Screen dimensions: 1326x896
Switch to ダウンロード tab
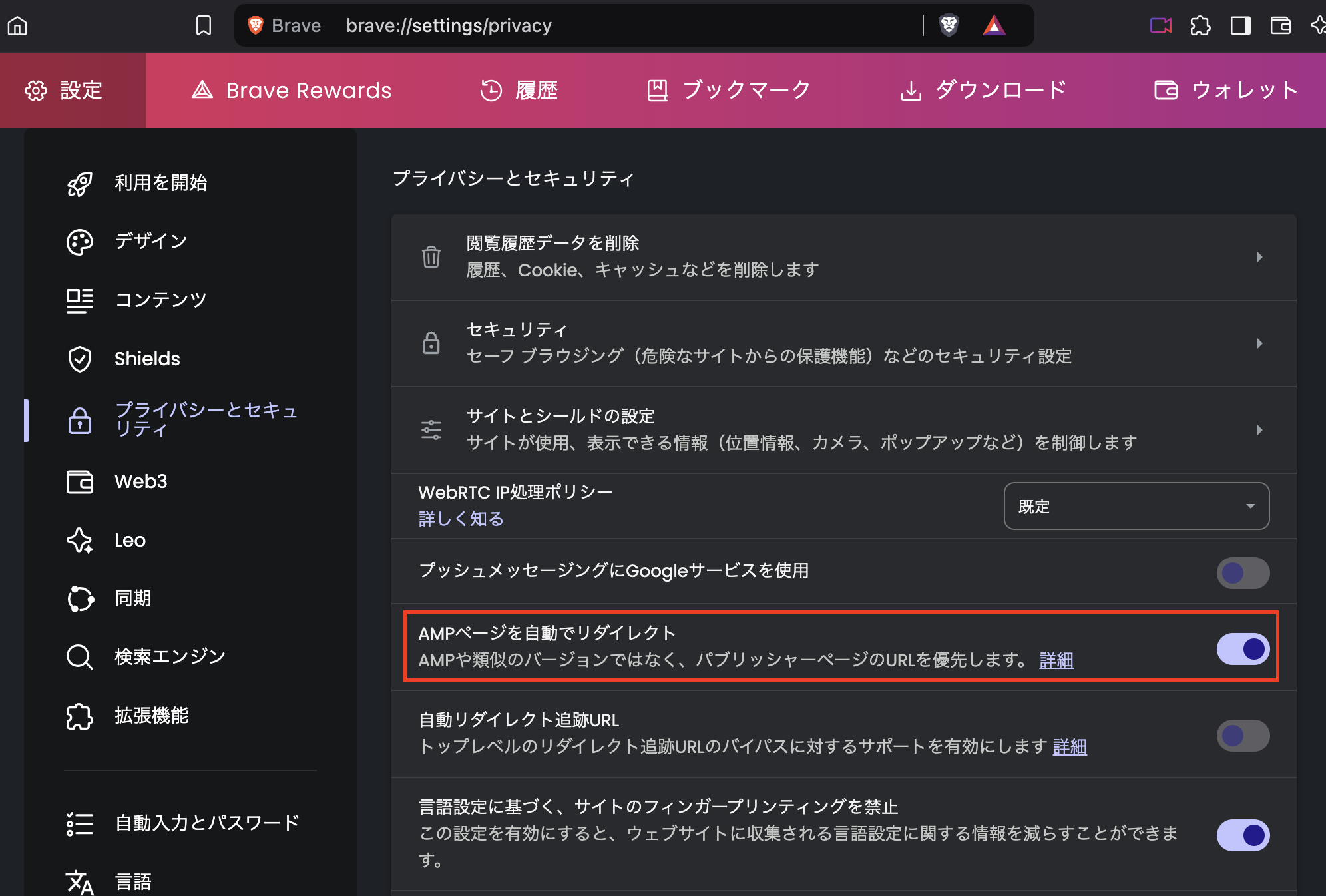click(983, 91)
